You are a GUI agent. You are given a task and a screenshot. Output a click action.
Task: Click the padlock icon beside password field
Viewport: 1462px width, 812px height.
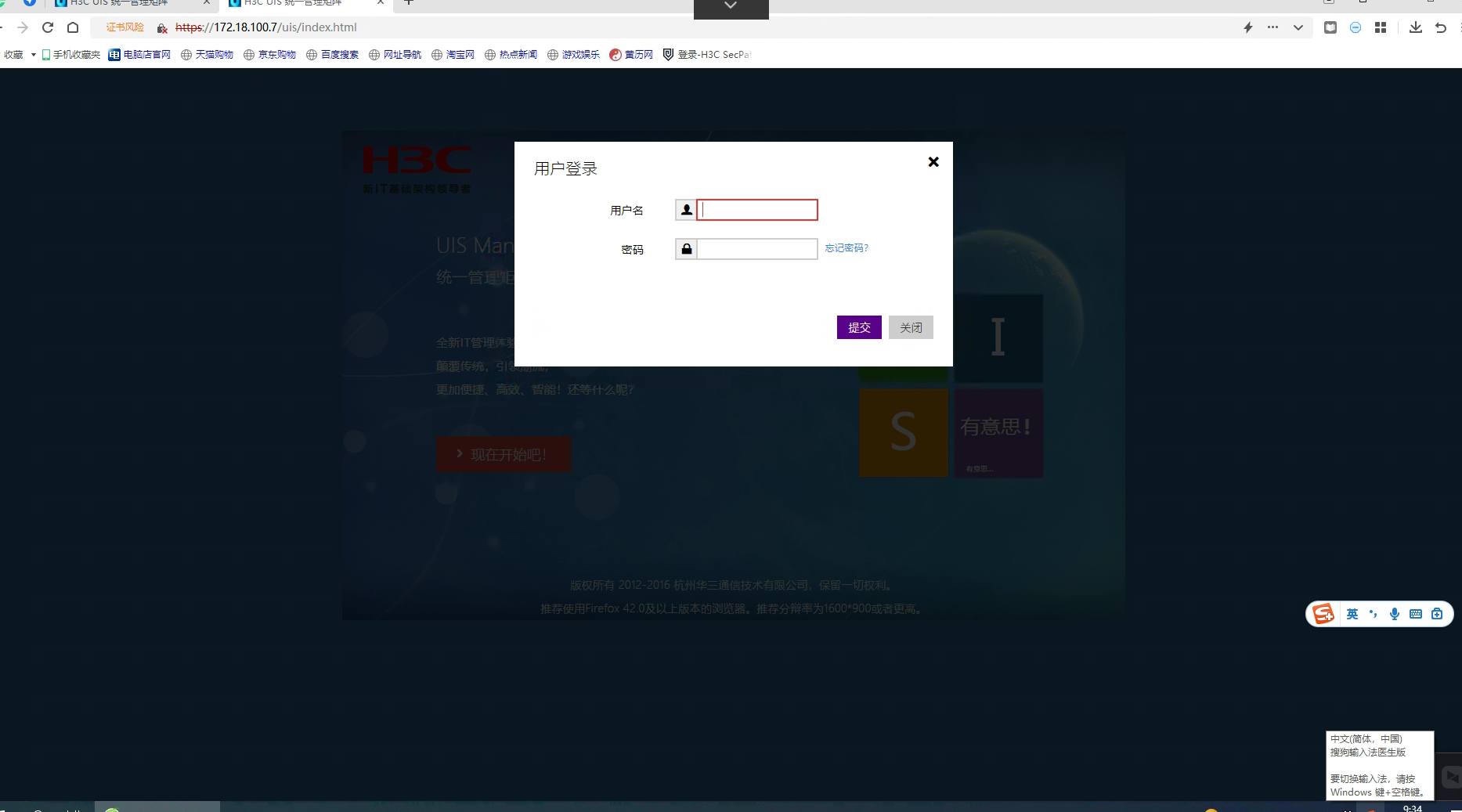pyautogui.click(x=686, y=249)
